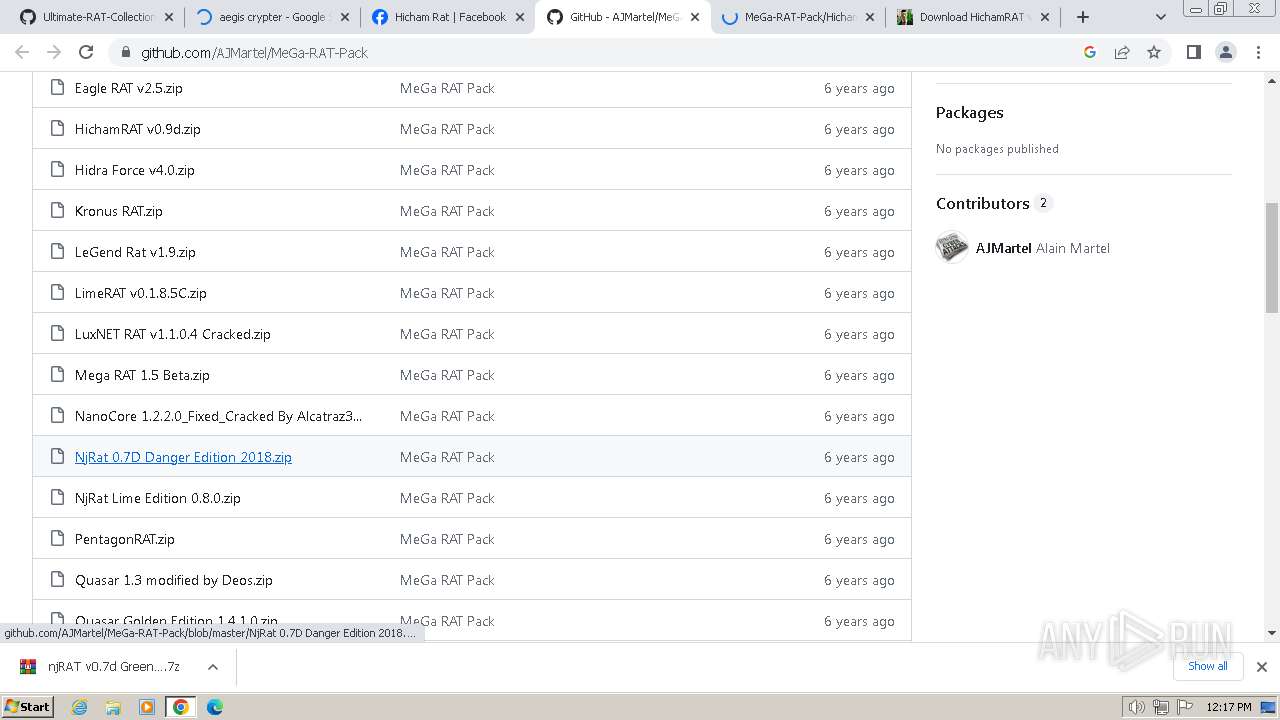1280x720 pixels.
Task: Share this page icon
Action: pos(1122,52)
